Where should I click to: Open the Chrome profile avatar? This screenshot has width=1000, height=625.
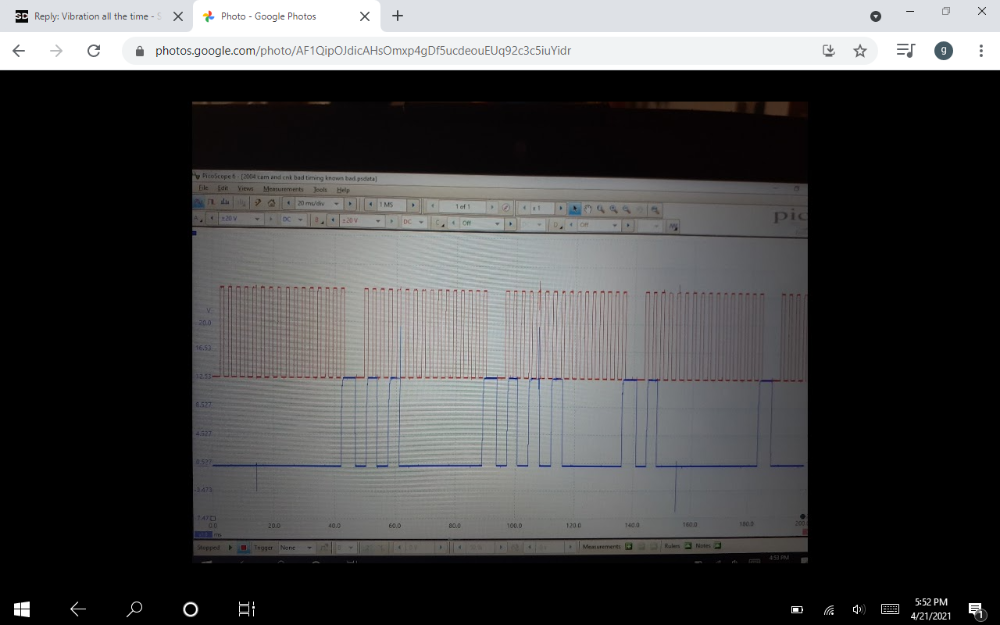pyautogui.click(x=943, y=51)
